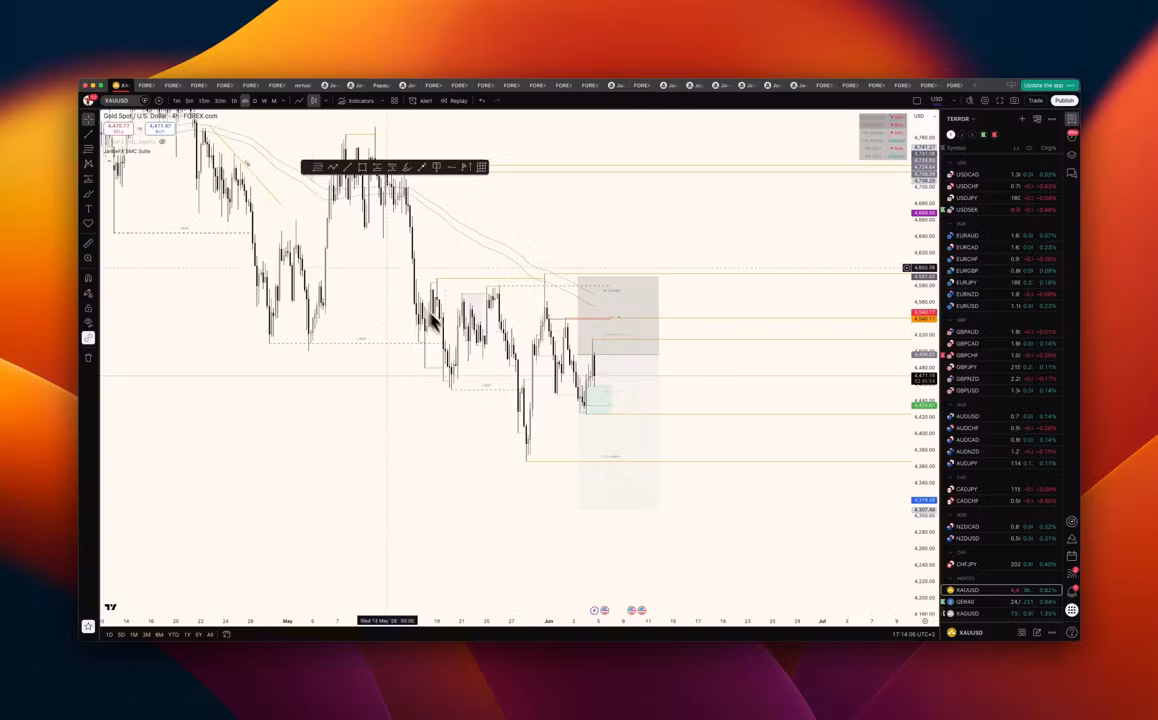Select the ruler measure tool

click(89, 243)
